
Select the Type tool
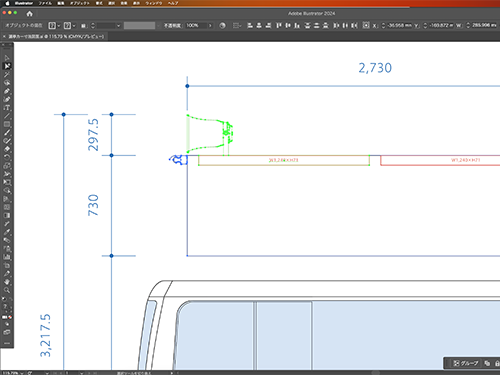pos(7,107)
